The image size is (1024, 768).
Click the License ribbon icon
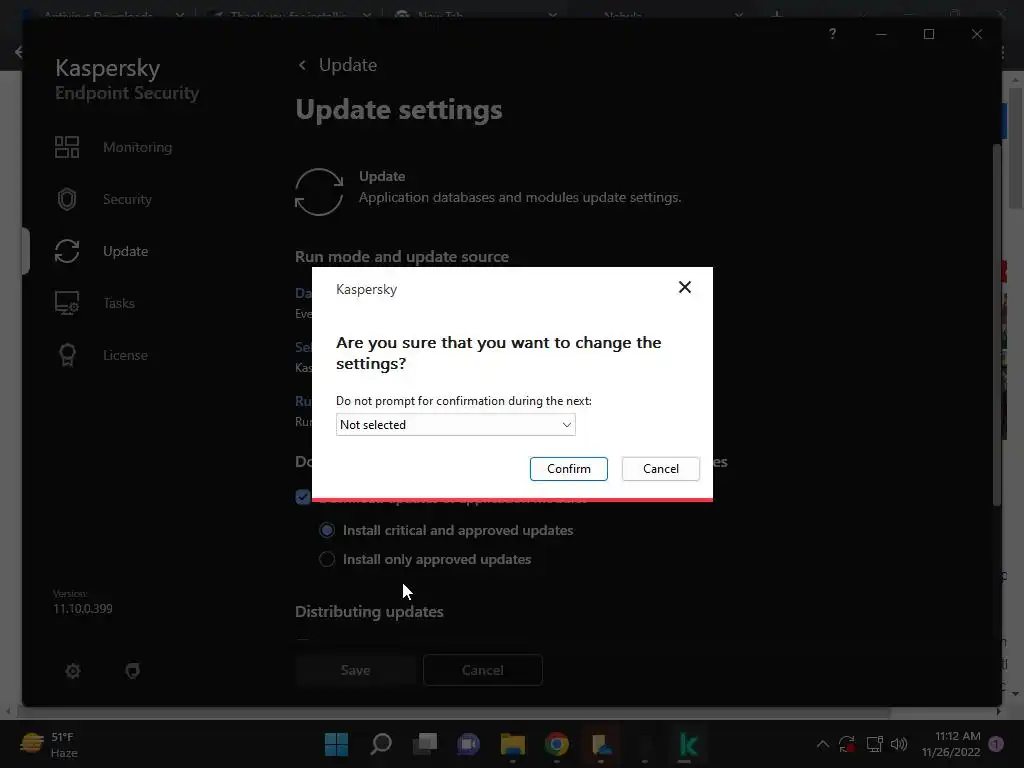[67, 355]
